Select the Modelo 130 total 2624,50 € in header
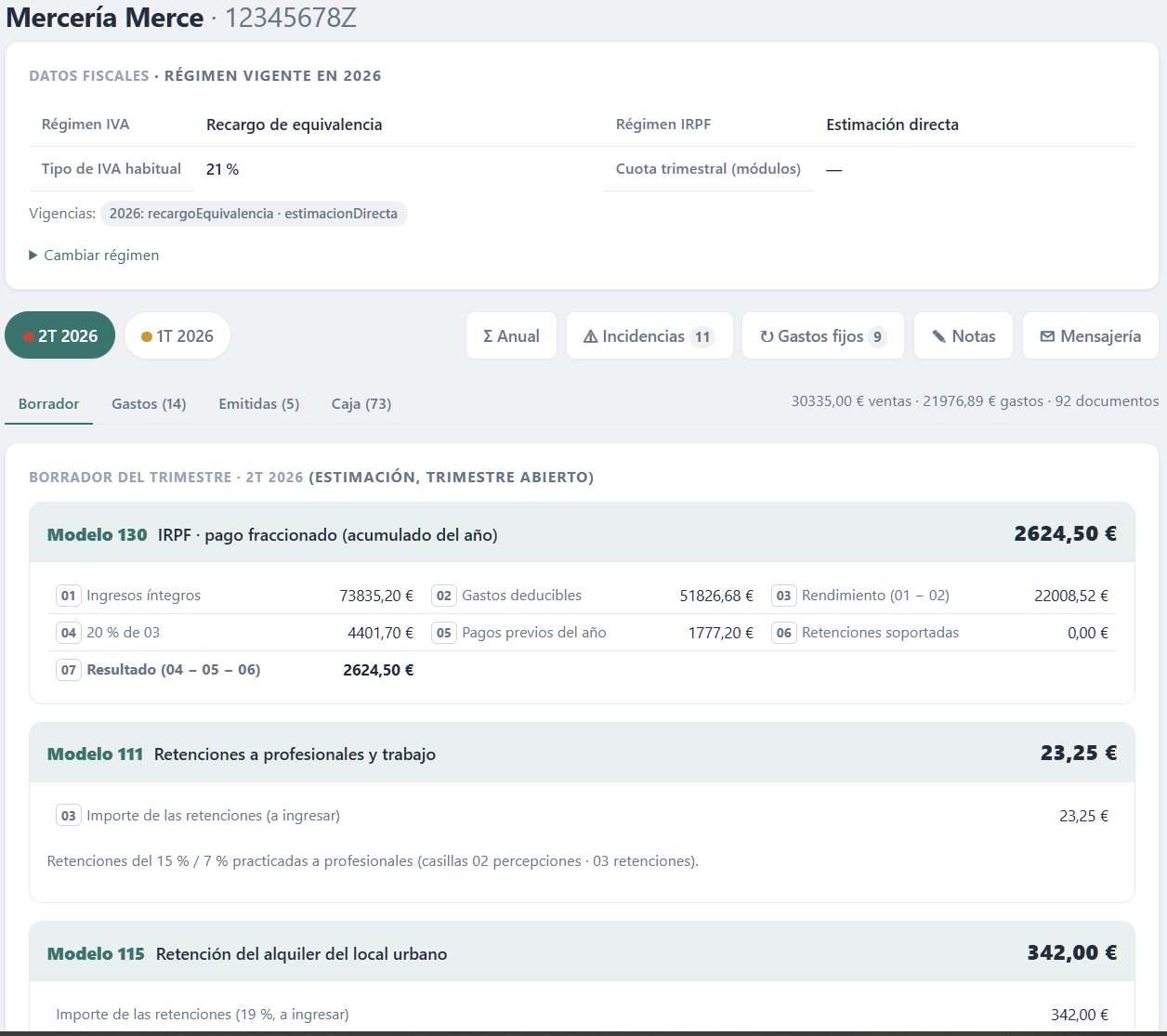This screenshot has width=1167, height=1036. point(1065,533)
